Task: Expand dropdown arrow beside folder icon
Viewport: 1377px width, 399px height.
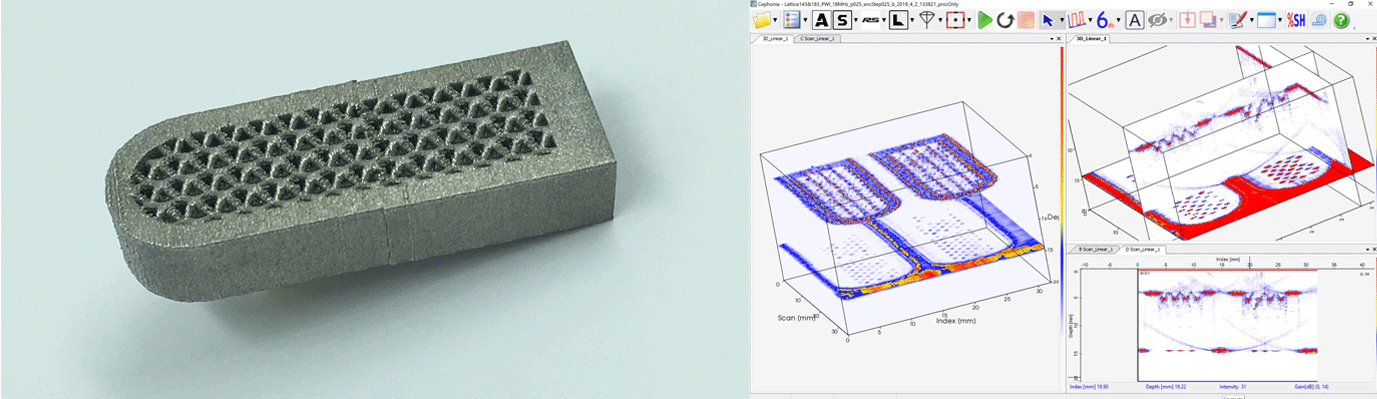Action: (x=776, y=21)
